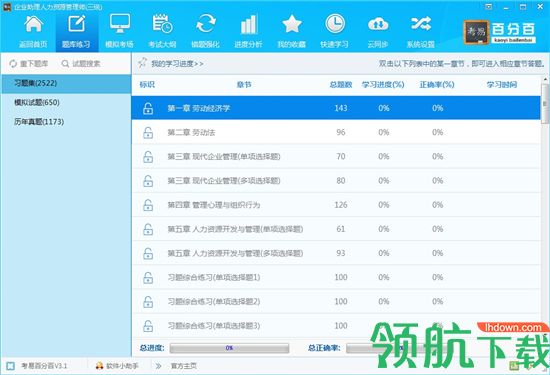
Task: Click the chapter list vertical scrollbar
Action: pyautogui.click(x=545, y=103)
